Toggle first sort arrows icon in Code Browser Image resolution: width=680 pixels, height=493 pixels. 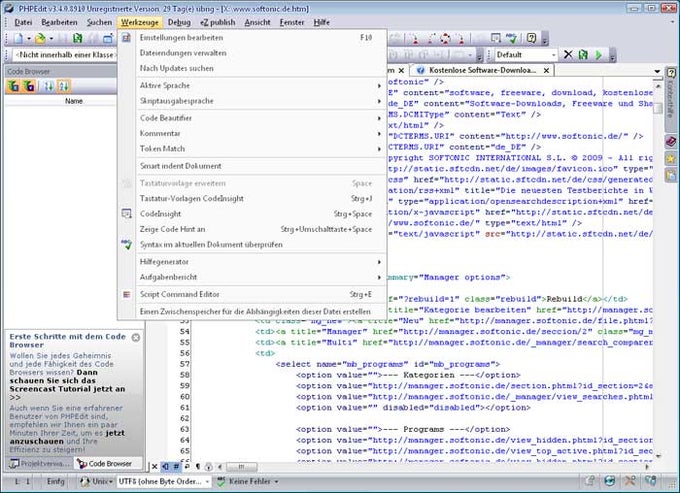point(48,86)
